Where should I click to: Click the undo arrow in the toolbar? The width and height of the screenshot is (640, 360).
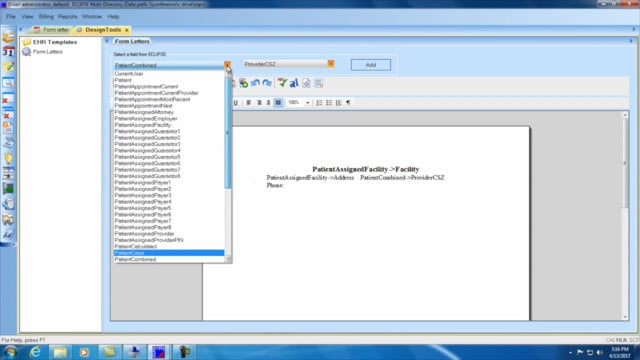pyautogui.click(x=256, y=83)
